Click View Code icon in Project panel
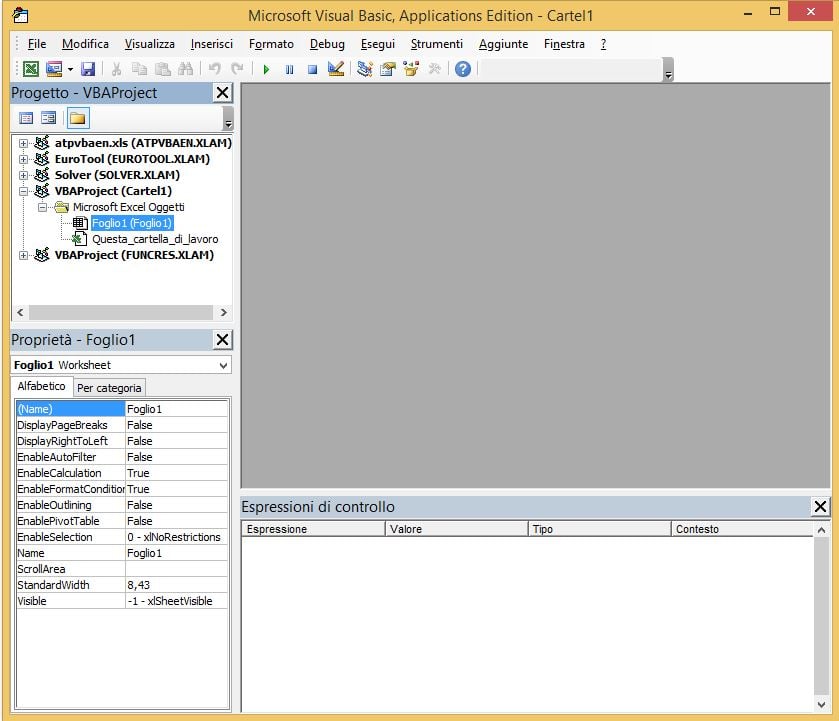This screenshot has width=839, height=721. (x=26, y=118)
